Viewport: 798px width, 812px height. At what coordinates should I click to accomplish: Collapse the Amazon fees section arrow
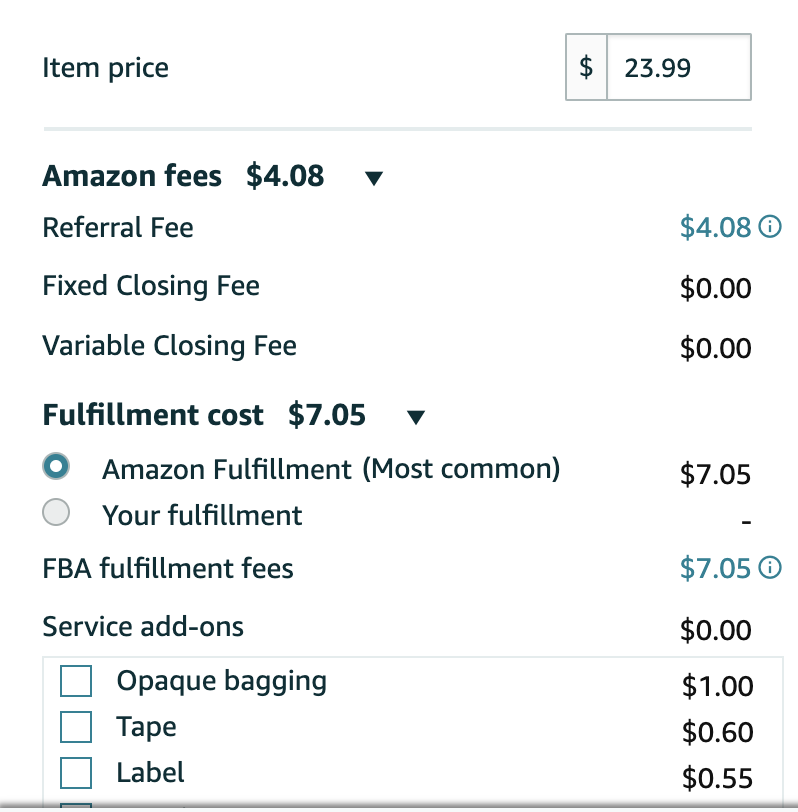click(x=374, y=178)
